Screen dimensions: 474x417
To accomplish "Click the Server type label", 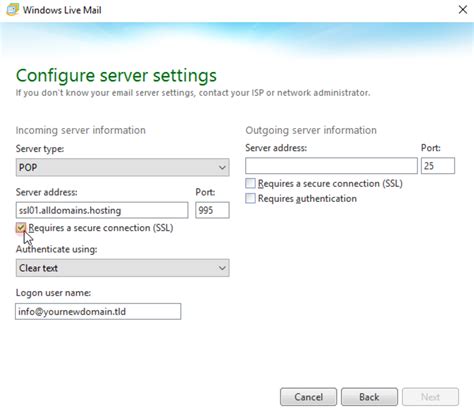I will pyautogui.click(x=40, y=149).
